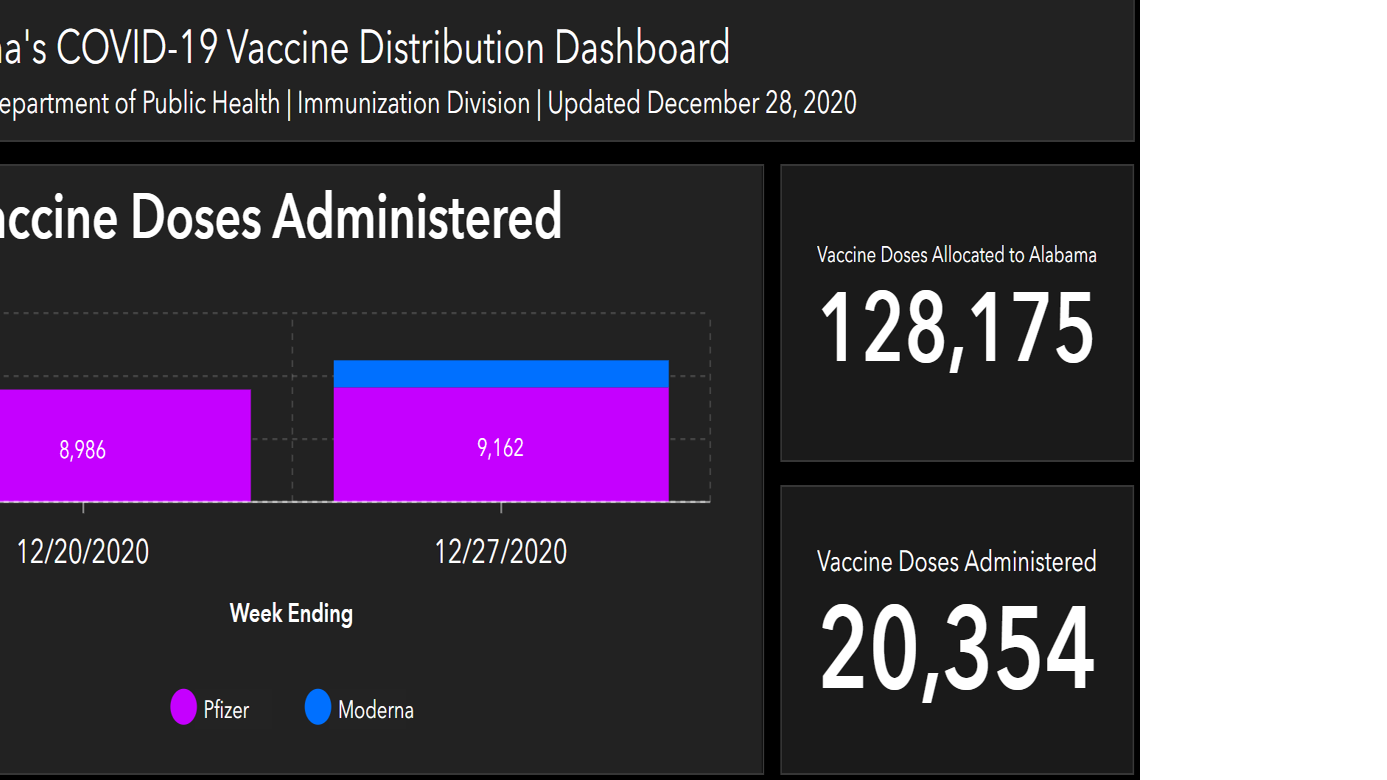Click the 12/27/2020 x-axis label
This screenshot has height=780, width=1387.
pos(500,551)
